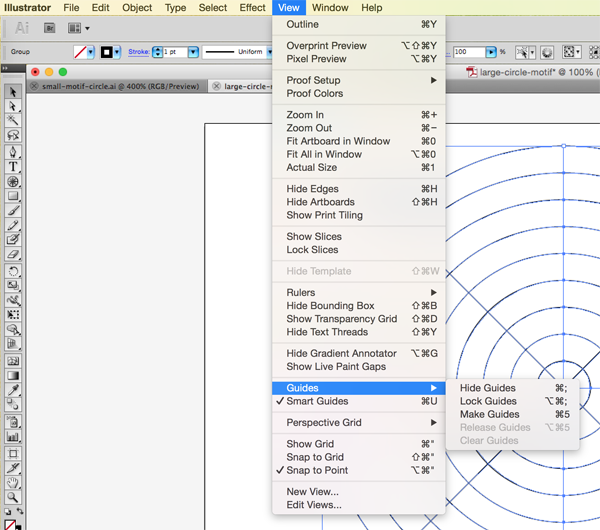Select the Polar Grid tool
Viewport: 600px width, 530px height.
coord(13,181)
